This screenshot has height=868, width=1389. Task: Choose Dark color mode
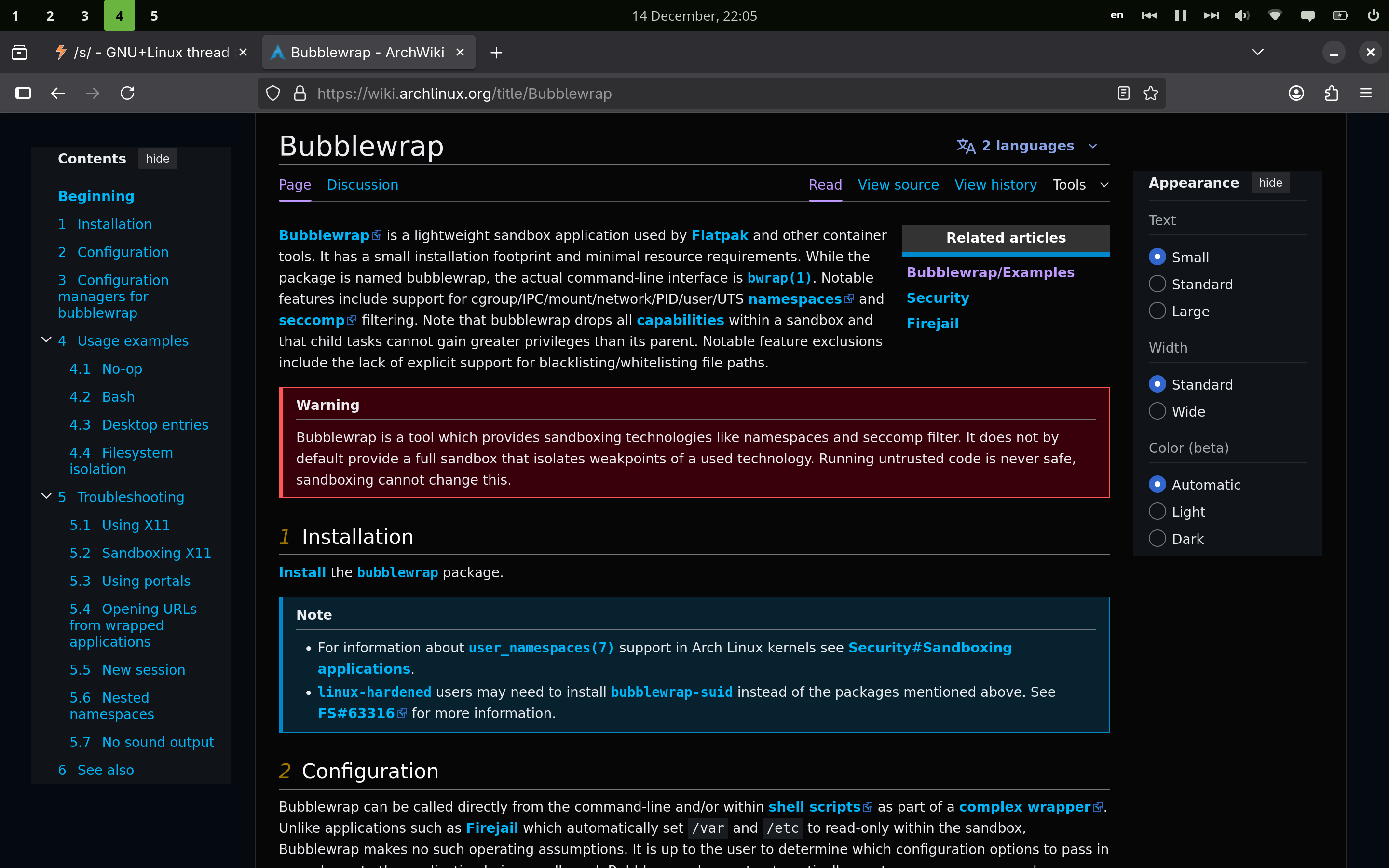tap(1157, 539)
